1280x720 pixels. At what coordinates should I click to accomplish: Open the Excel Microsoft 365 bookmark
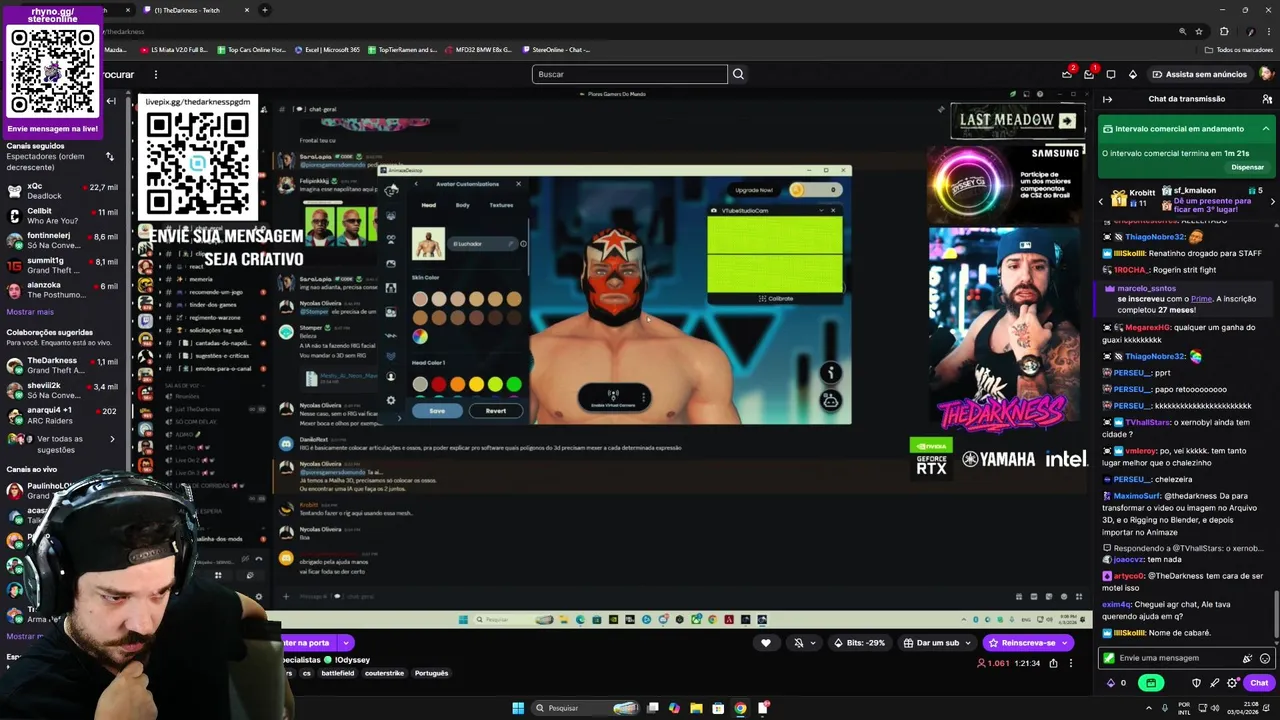[327, 49]
